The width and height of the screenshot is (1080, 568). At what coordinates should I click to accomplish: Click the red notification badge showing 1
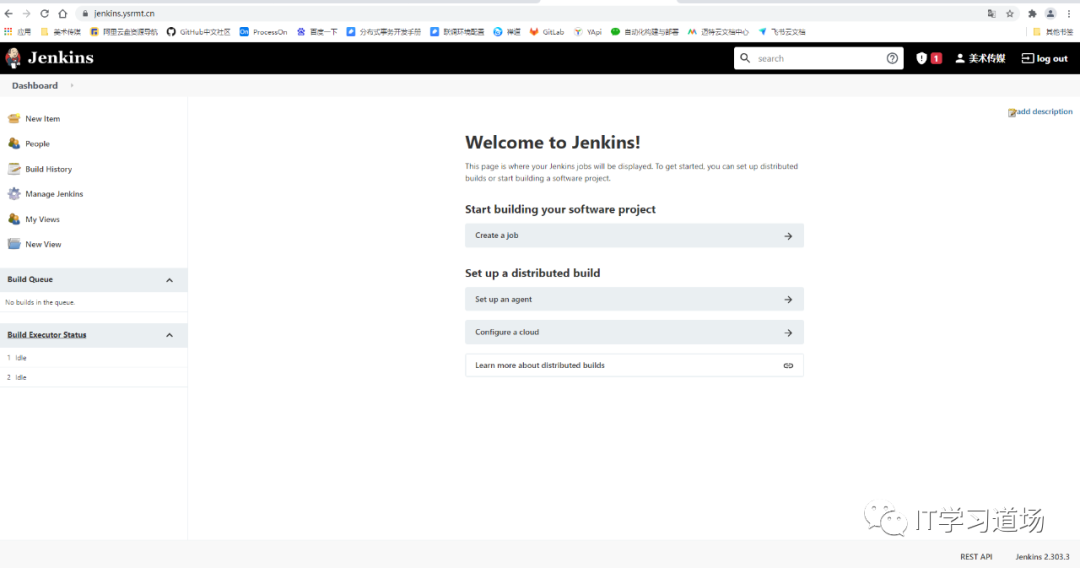pos(936,59)
